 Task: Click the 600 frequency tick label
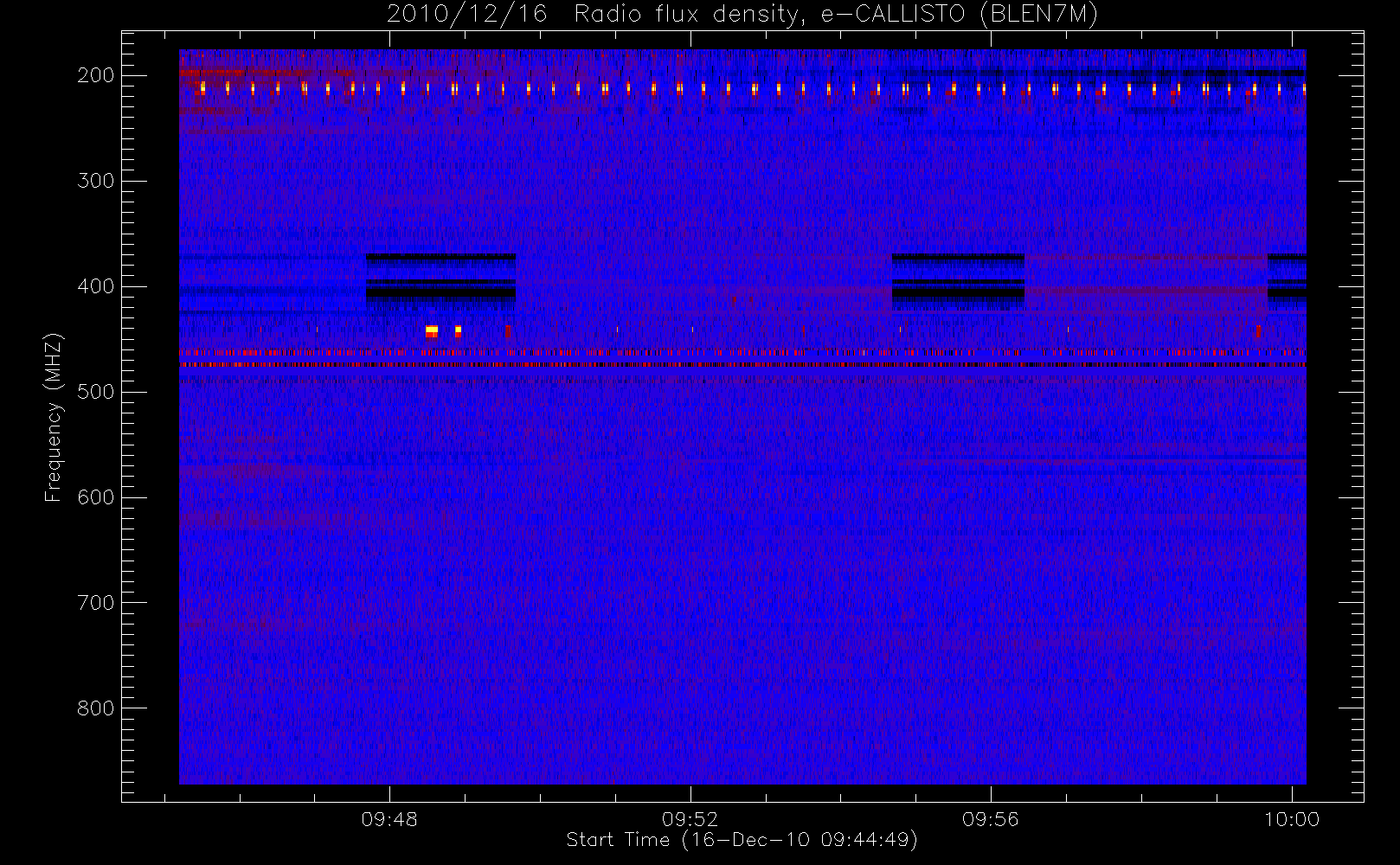pos(96,498)
